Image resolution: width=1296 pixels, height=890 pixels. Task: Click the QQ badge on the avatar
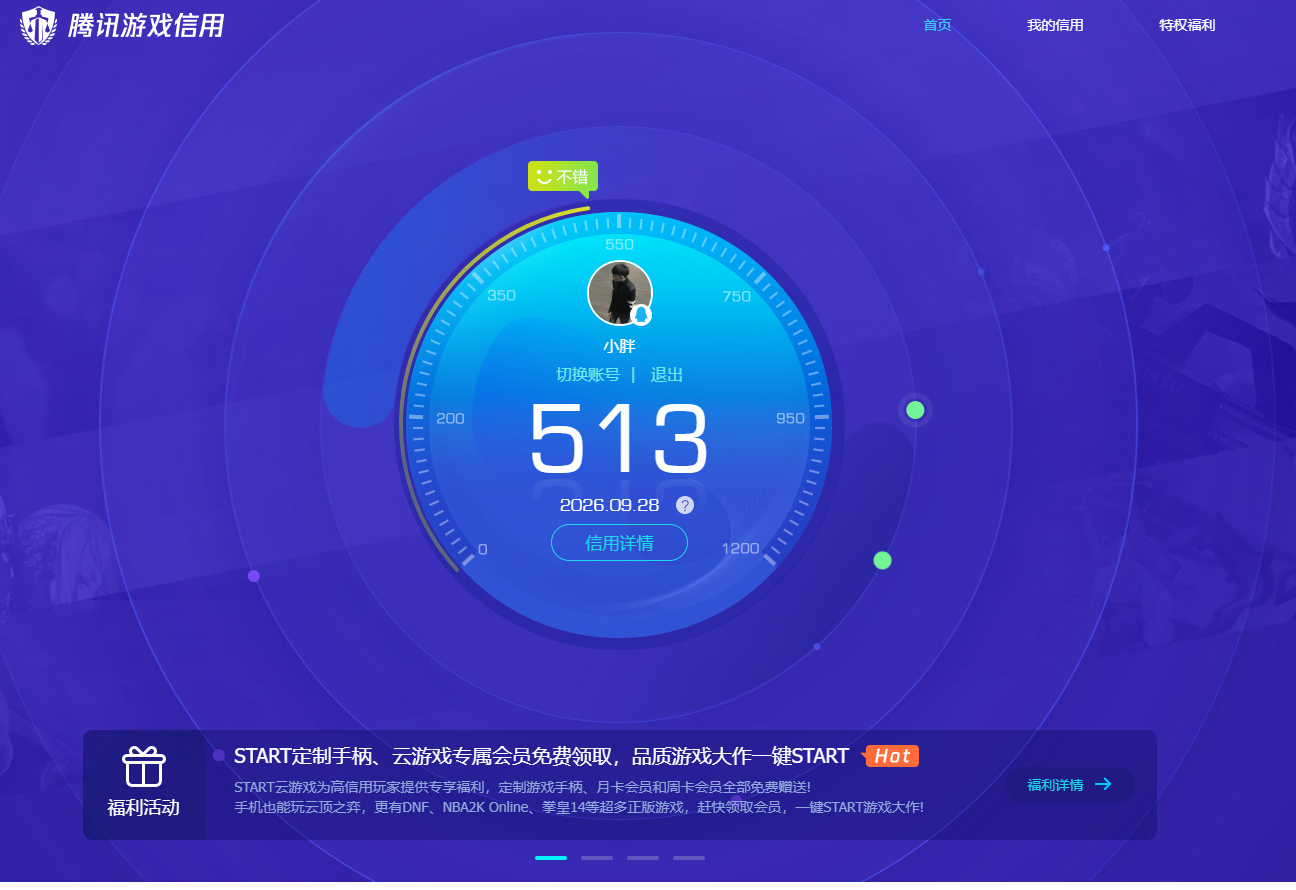pyautogui.click(x=641, y=315)
